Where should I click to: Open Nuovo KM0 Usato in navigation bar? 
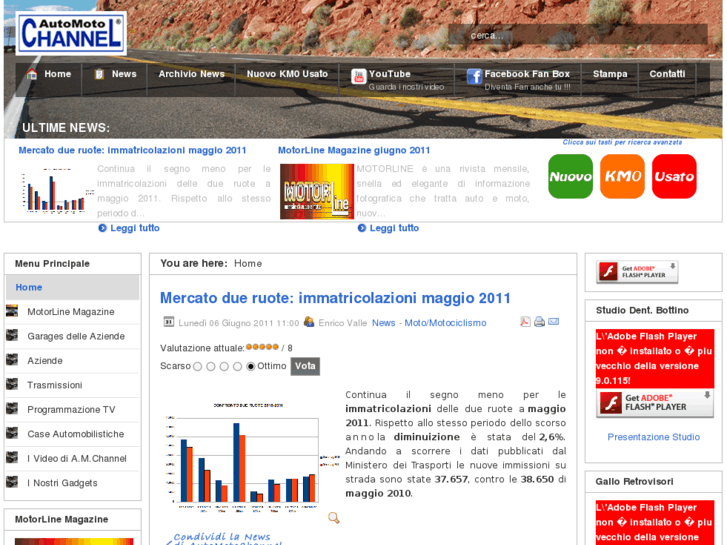click(x=287, y=74)
